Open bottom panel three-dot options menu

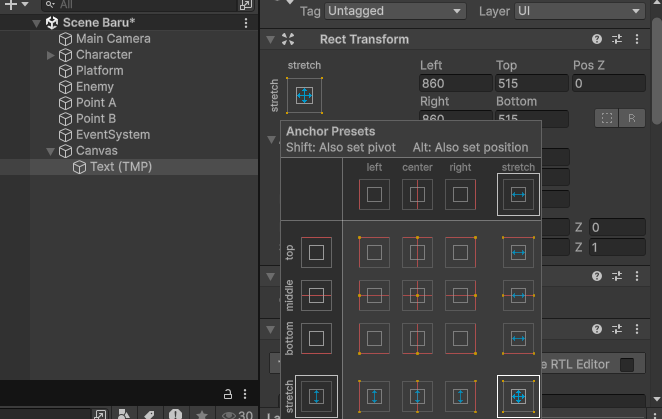(245, 394)
